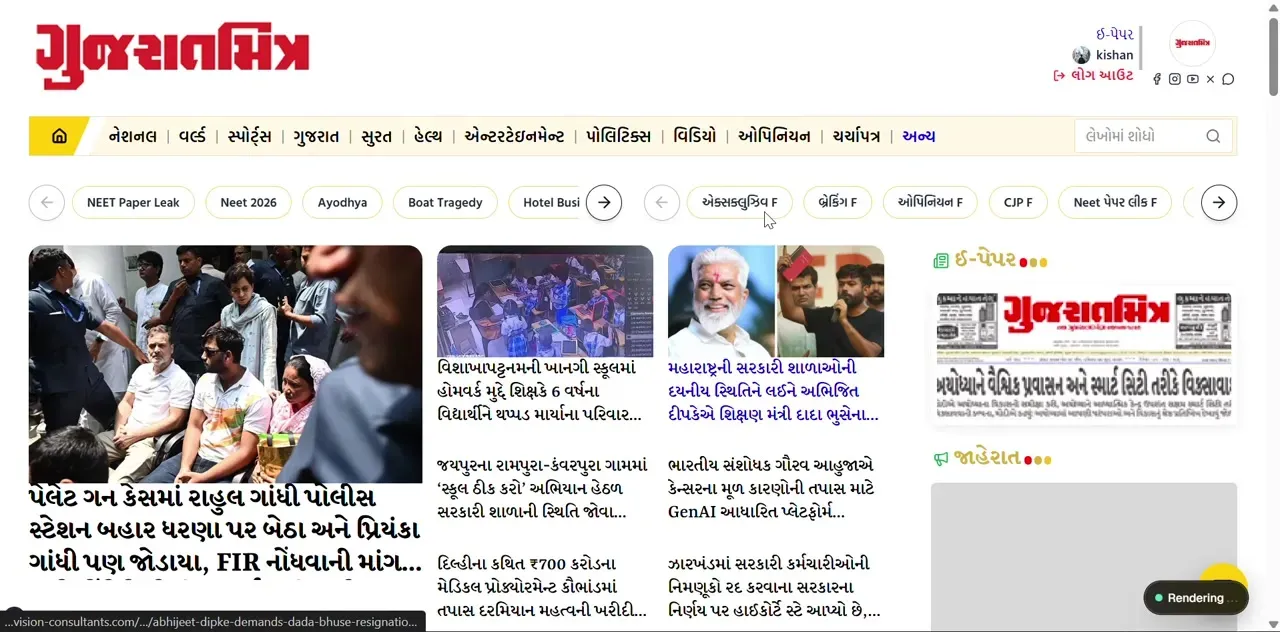Select the CJP F tag
The image size is (1280, 632).
coord(1018,202)
